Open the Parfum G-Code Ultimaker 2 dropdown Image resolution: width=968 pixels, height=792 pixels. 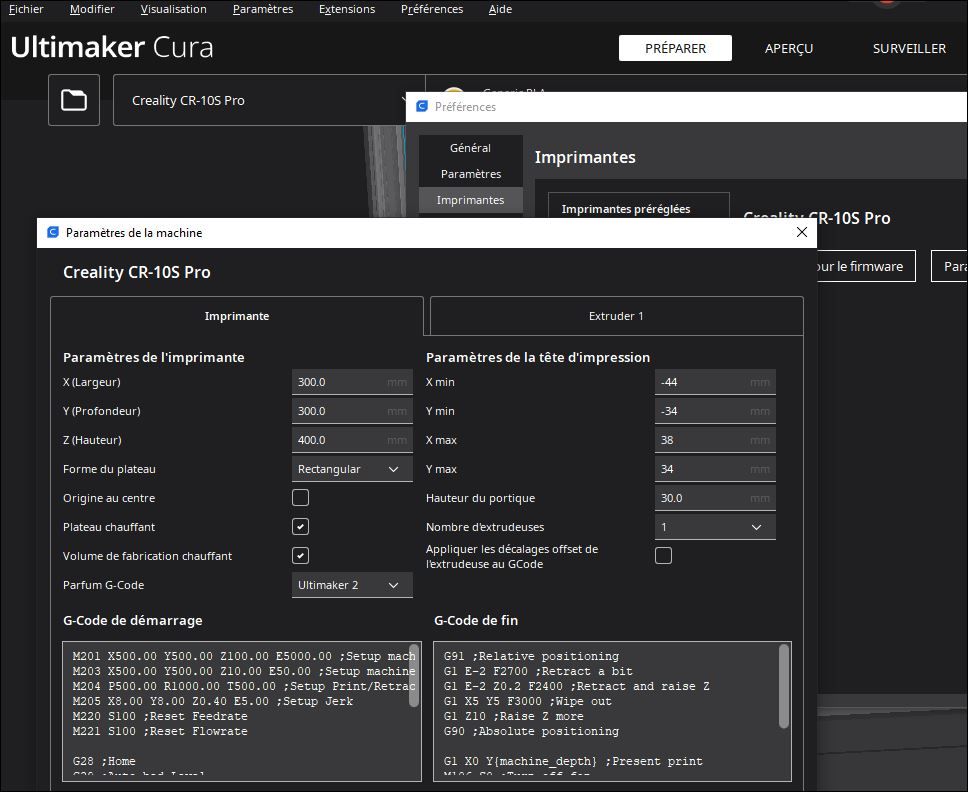(352, 585)
